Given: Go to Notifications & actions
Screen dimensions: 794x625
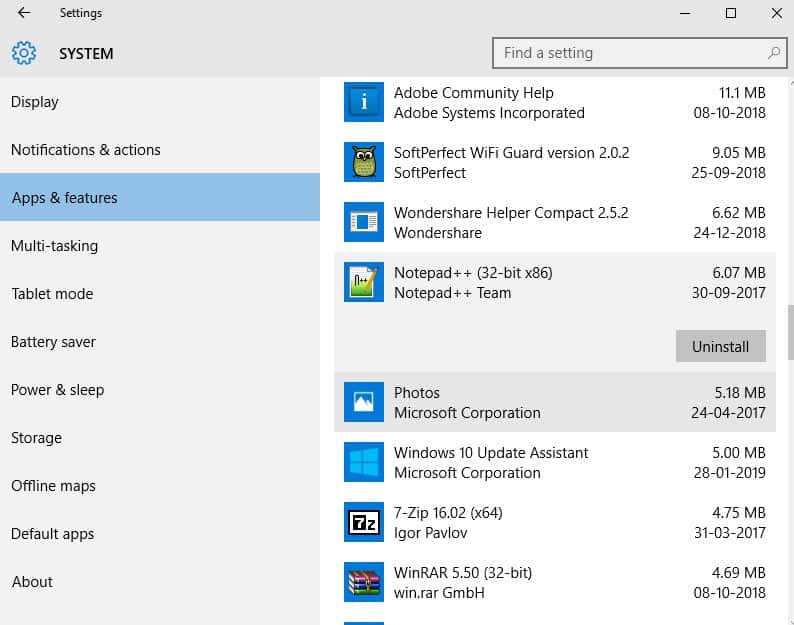Looking at the screenshot, I should pos(86,150).
